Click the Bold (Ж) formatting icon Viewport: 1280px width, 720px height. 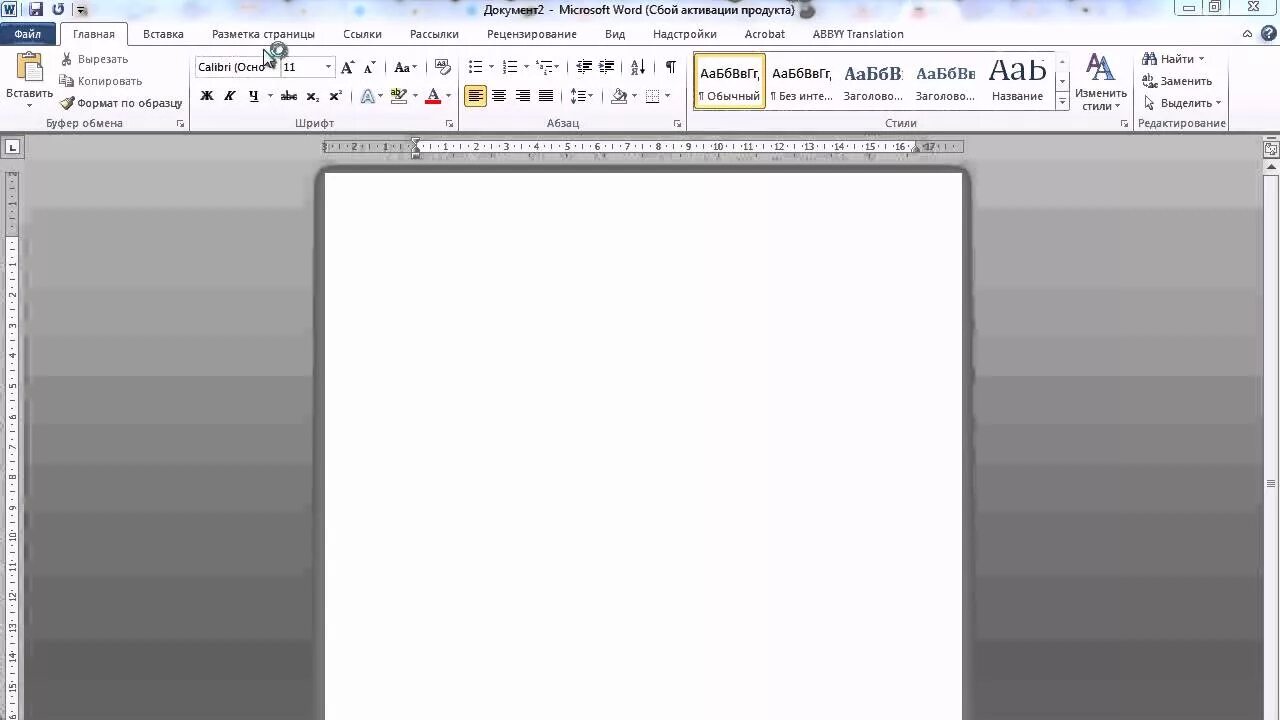coord(207,96)
